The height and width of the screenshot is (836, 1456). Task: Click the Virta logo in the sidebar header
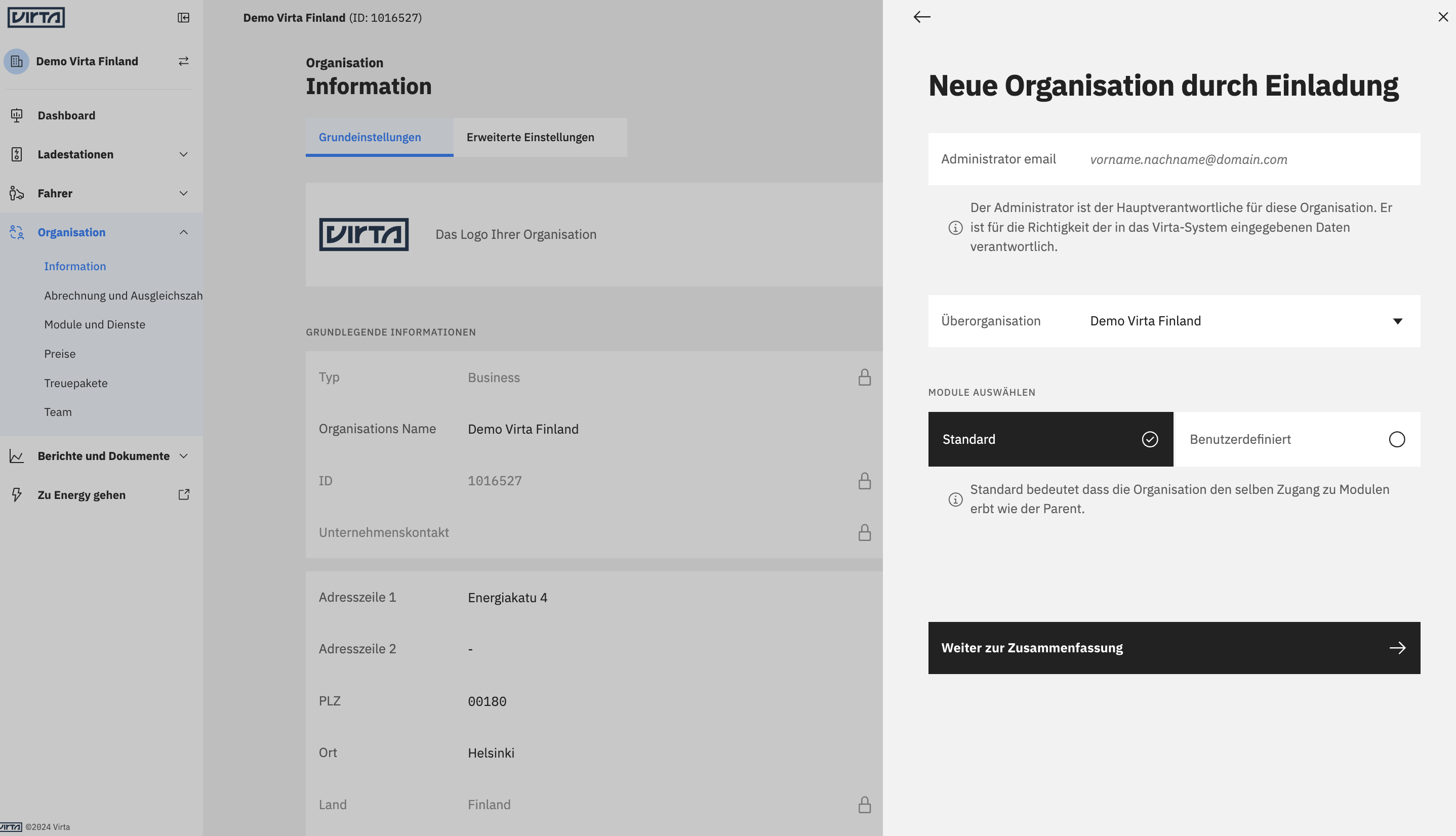coord(35,17)
